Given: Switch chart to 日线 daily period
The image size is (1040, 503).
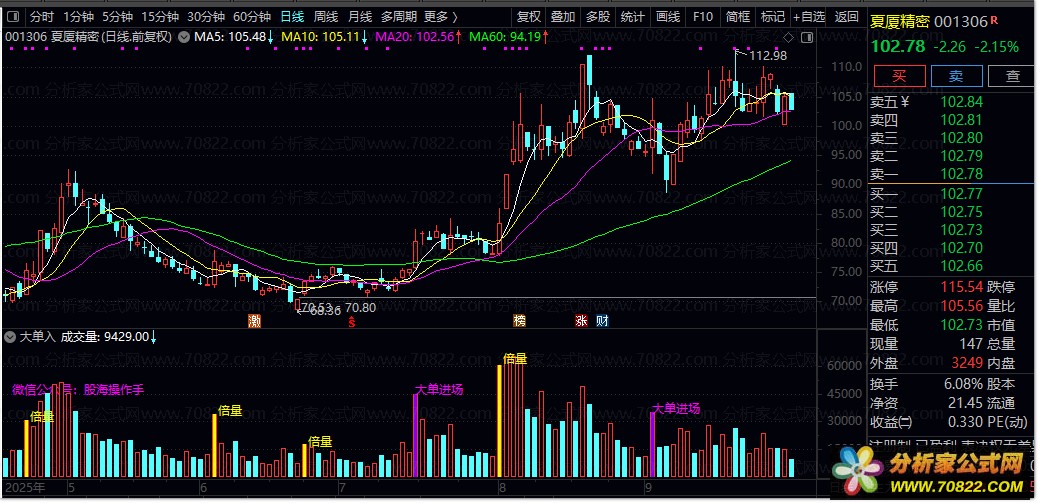Looking at the screenshot, I should tap(292, 17).
